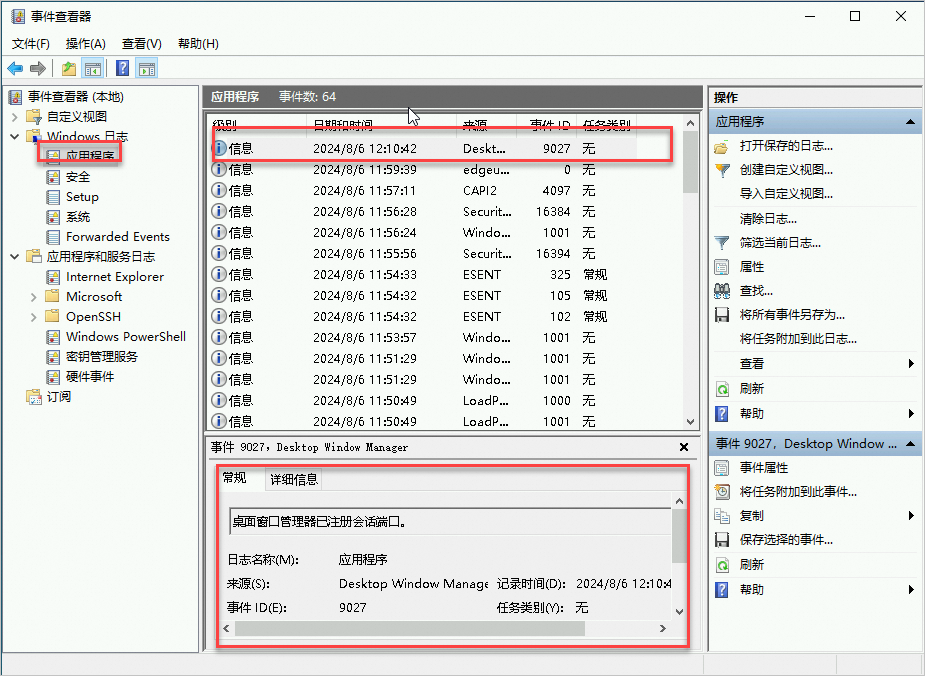Open the 操作 menu
The height and width of the screenshot is (676, 925).
point(85,43)
